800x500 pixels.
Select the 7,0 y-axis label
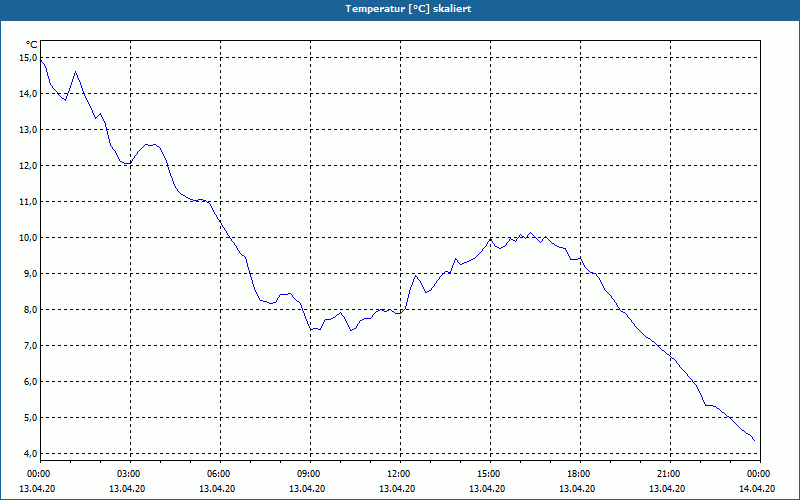point(30,346)
